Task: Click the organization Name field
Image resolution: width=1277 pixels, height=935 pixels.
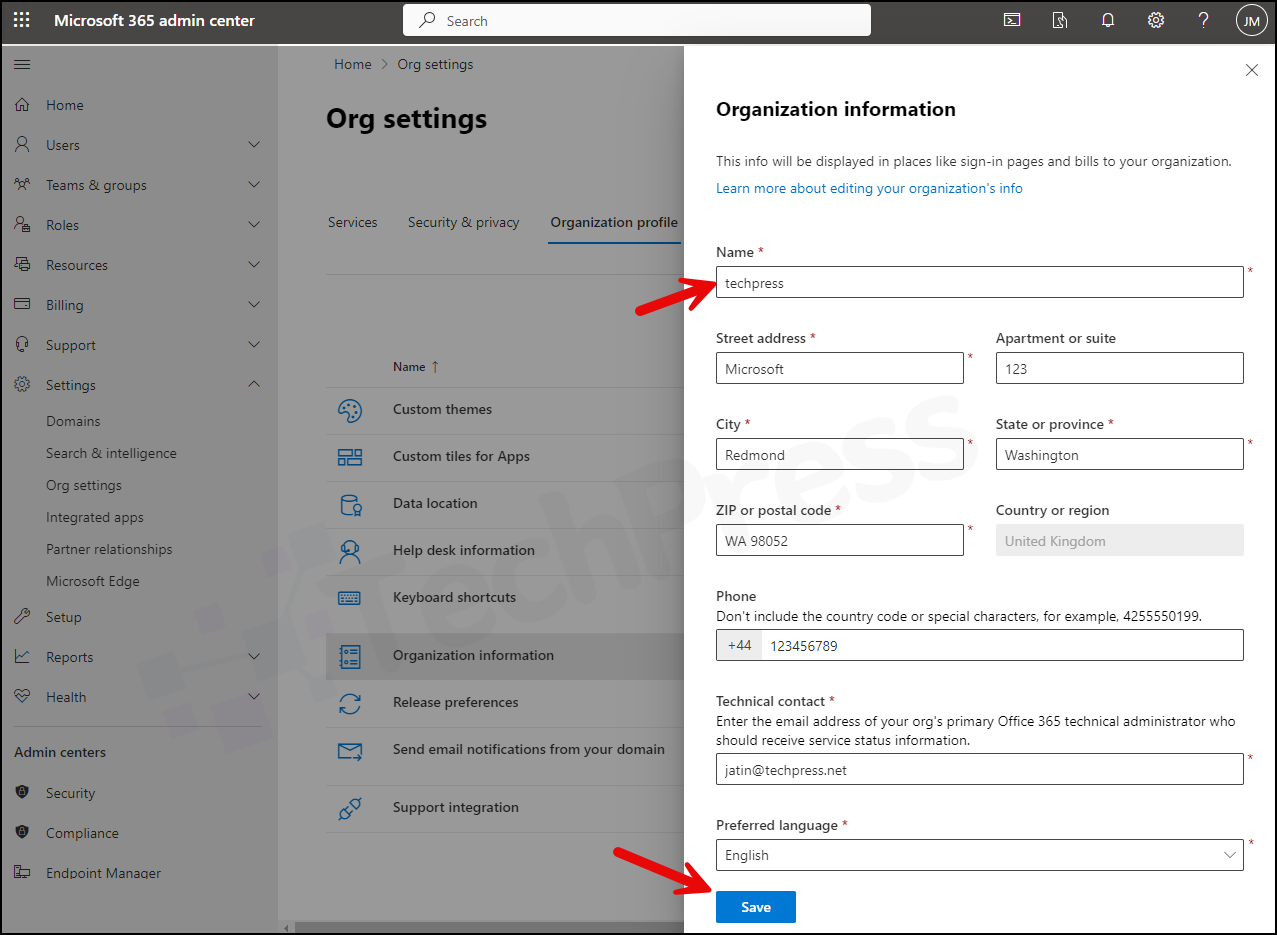Action: tap(980, 282)
